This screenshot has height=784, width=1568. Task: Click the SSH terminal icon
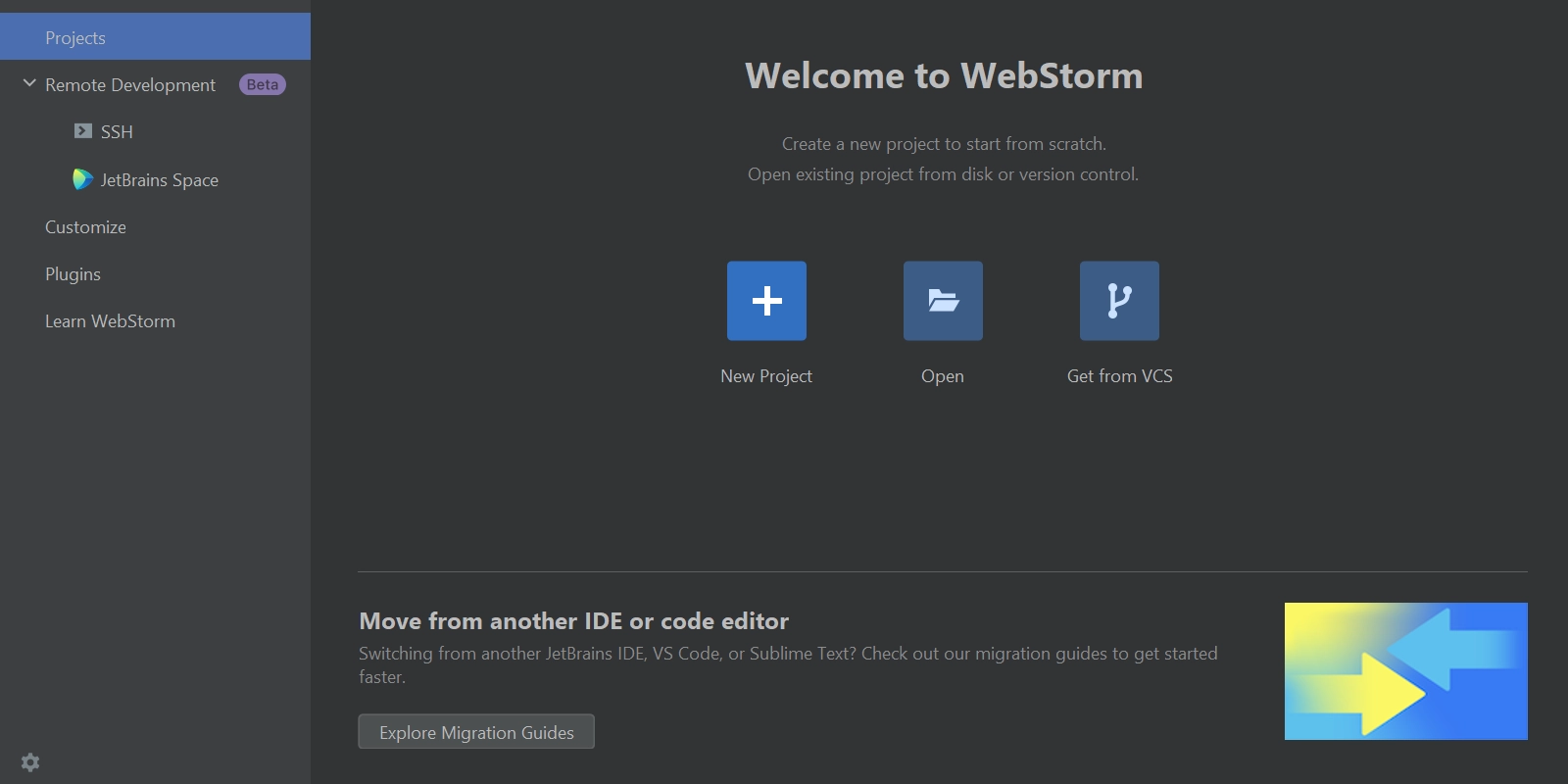tap(83, 130)
